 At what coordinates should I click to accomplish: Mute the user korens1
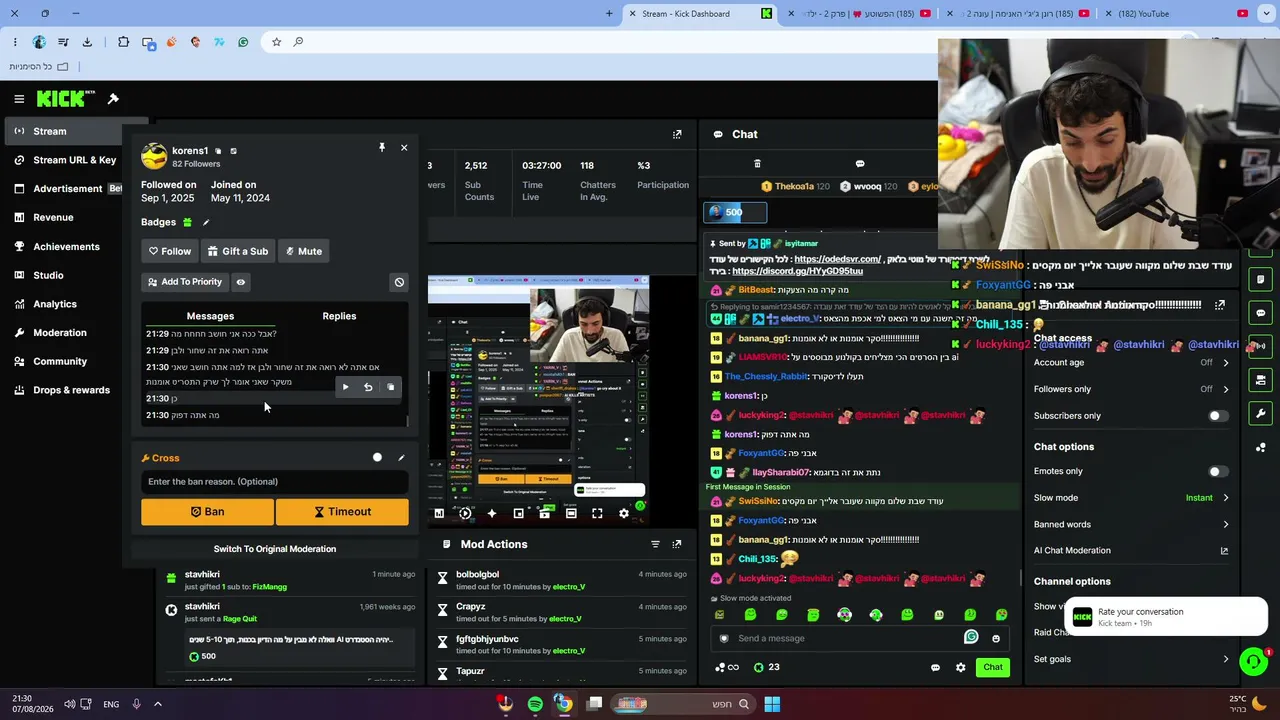pyautogui.click(x=303, y=251)
